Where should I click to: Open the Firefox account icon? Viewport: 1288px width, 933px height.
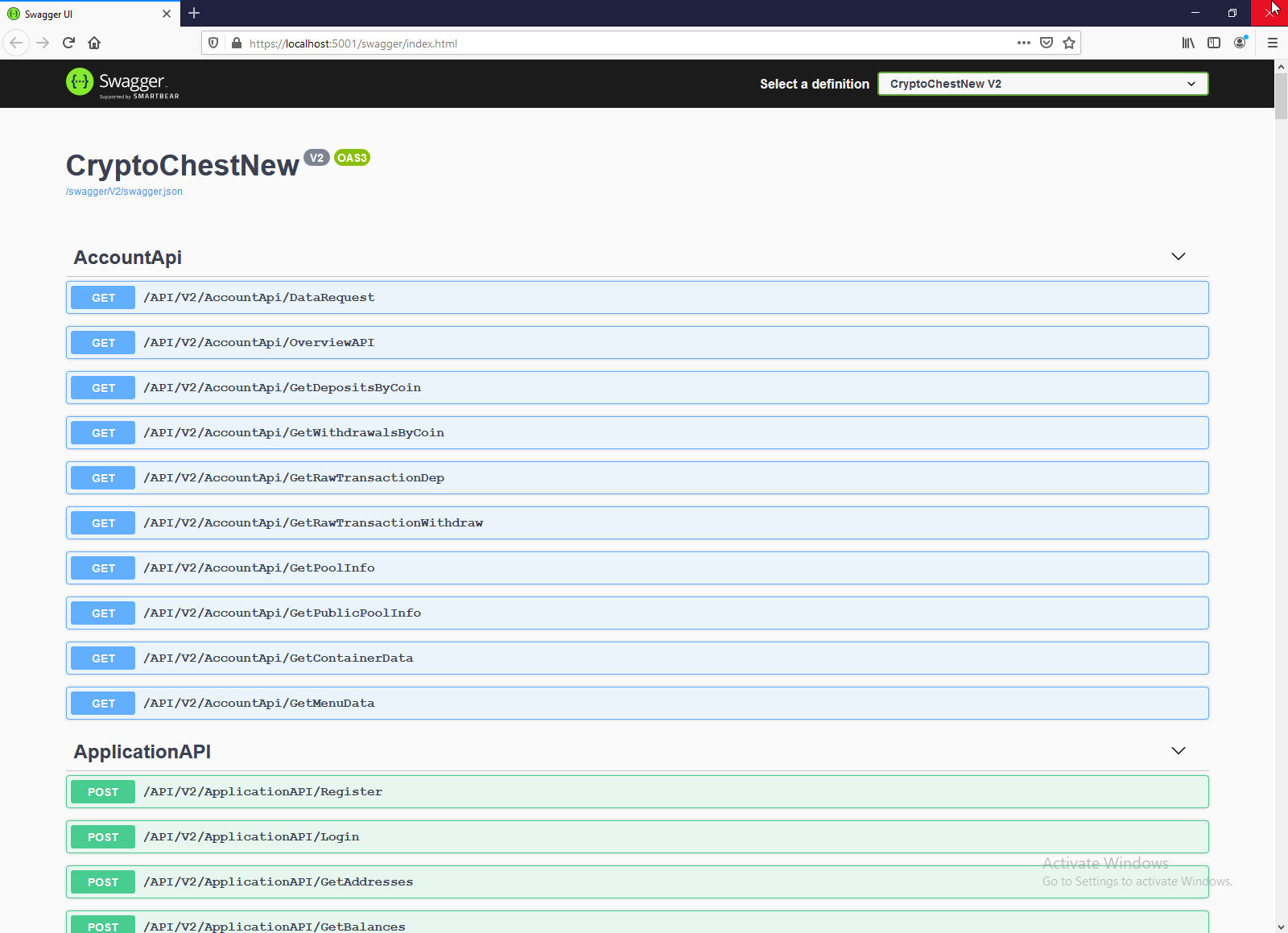[1240, 43]
